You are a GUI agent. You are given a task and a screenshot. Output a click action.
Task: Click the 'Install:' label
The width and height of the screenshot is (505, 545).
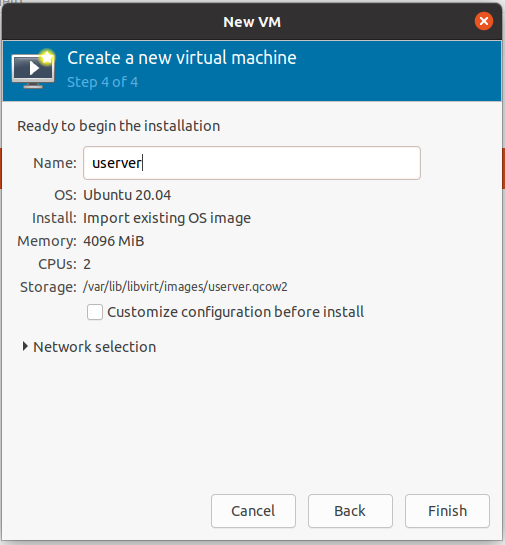[x=54, y=218]
